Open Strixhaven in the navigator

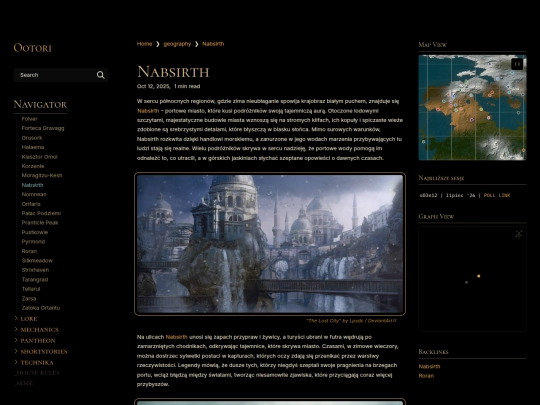tap(35, 270)
